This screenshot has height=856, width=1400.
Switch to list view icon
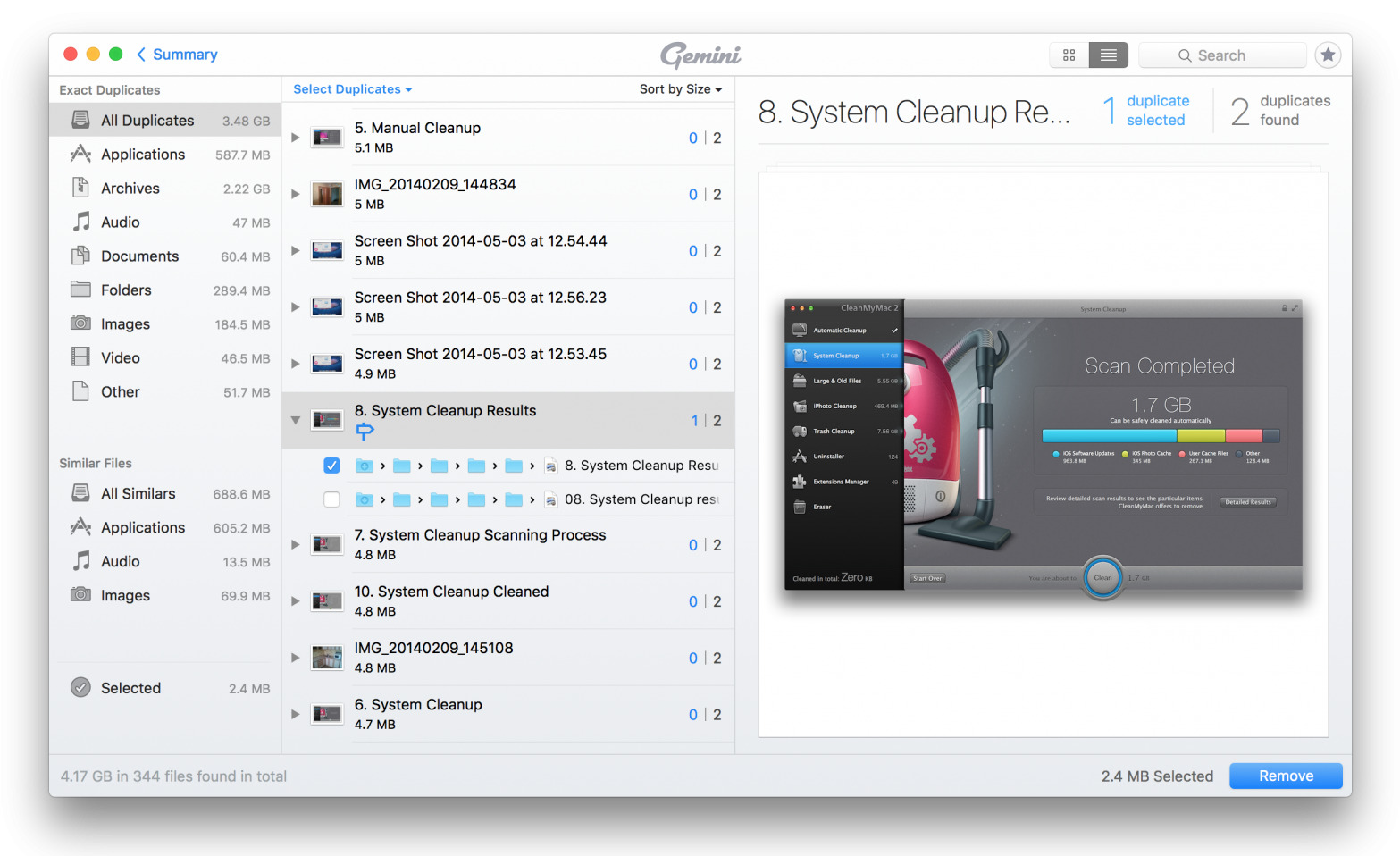pos(1108,55)
